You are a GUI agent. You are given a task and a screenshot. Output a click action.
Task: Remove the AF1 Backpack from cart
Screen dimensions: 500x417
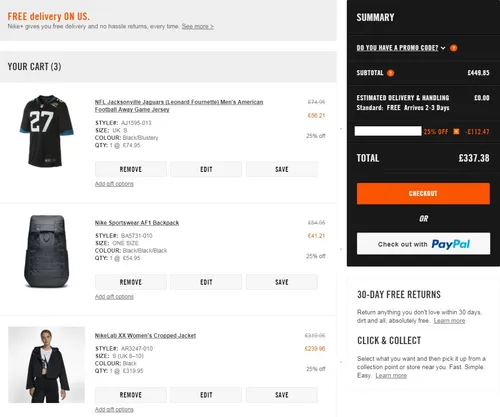[x=131, y=282]
